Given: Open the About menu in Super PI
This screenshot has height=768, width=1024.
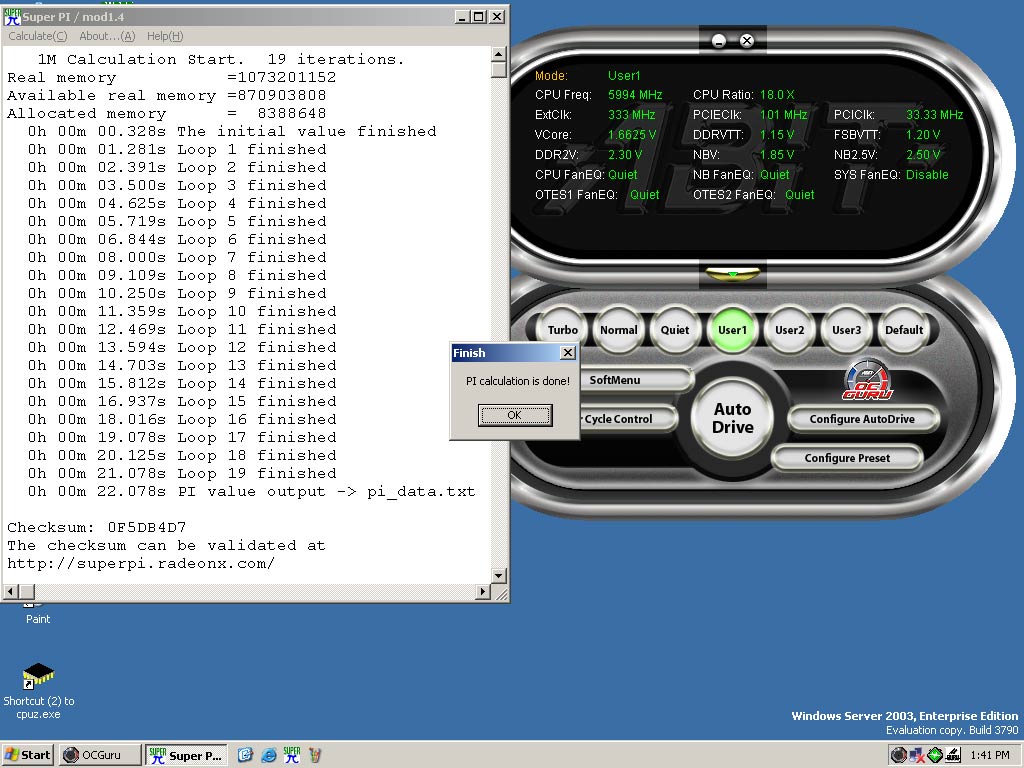Looking at the screenshot, I should tap(107, 36).
